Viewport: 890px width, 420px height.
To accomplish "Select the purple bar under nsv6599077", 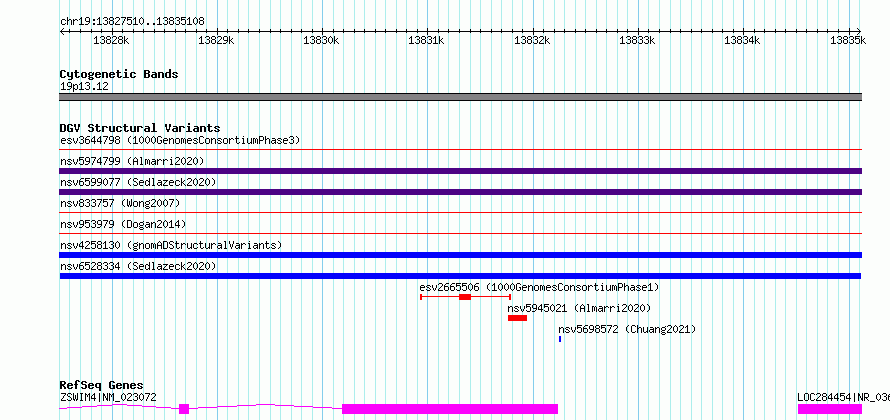I will [x=460, y=192].
